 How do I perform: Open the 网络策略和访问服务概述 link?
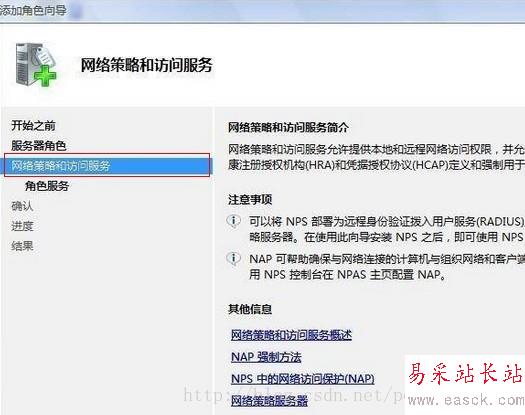tap(291, 335)
